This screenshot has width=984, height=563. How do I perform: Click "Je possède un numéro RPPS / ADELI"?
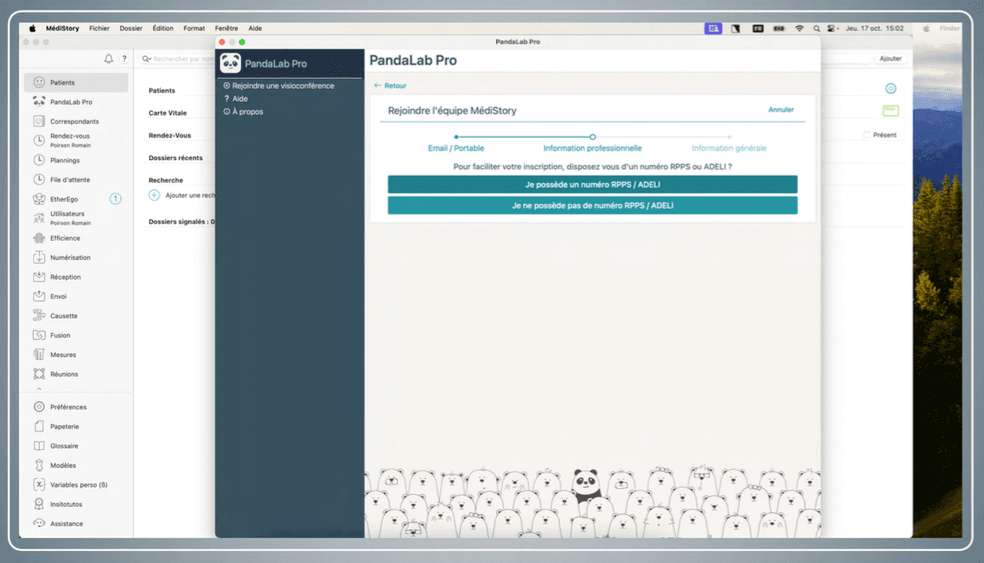[x=592, y=185]
